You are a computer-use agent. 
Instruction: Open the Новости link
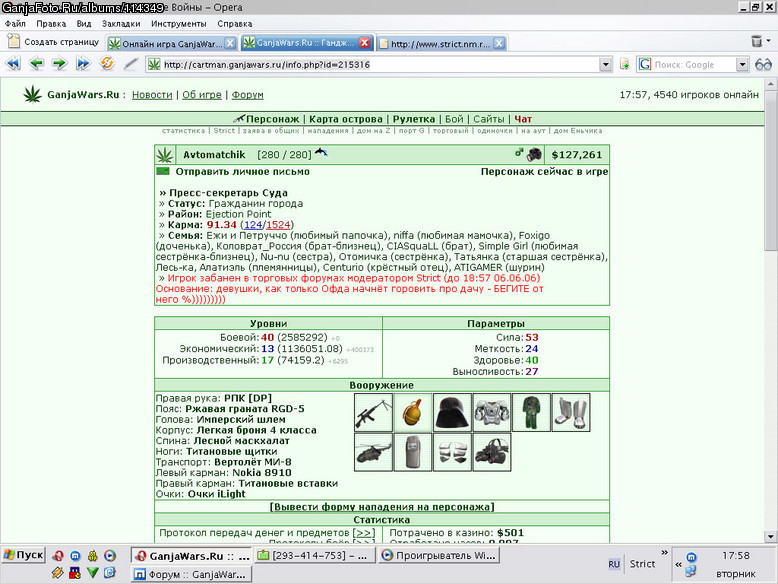pos(152,95)
